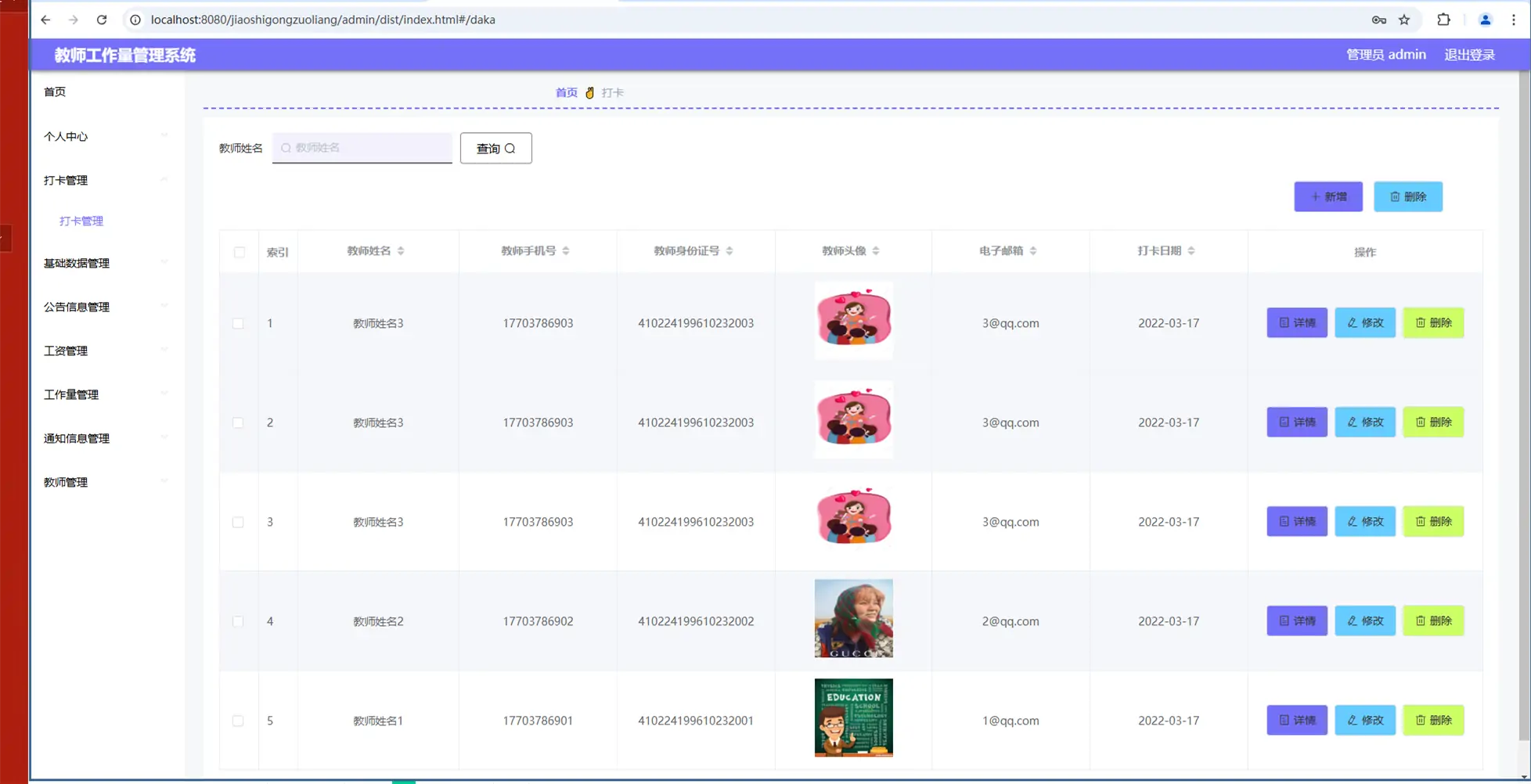Open 详情 for row 3
Image resolution: width=1531 pixels, height=784 pixels.
(1297, 521)
